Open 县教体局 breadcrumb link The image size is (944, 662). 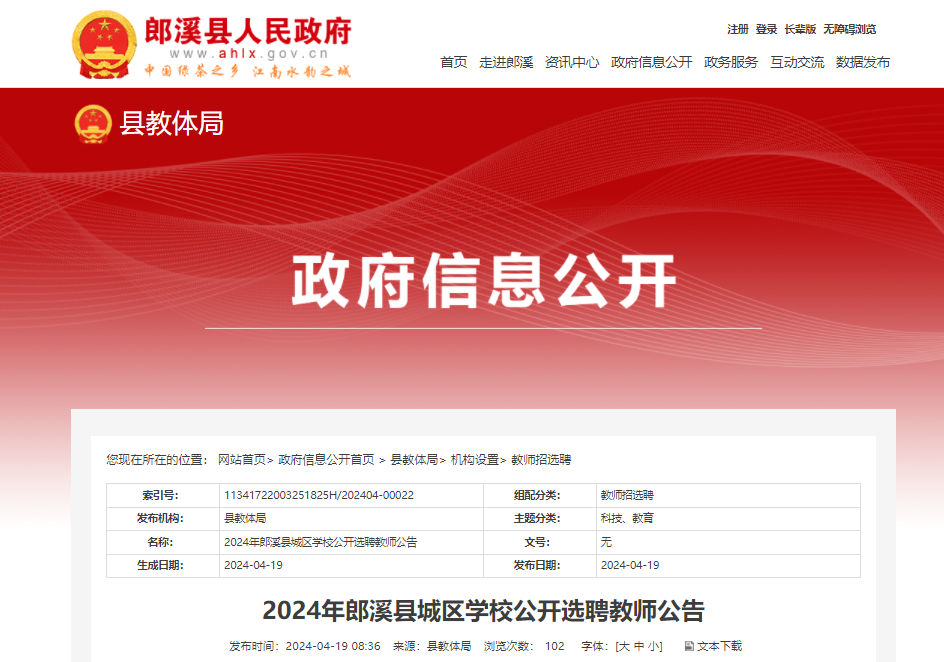tap(414, 460)
